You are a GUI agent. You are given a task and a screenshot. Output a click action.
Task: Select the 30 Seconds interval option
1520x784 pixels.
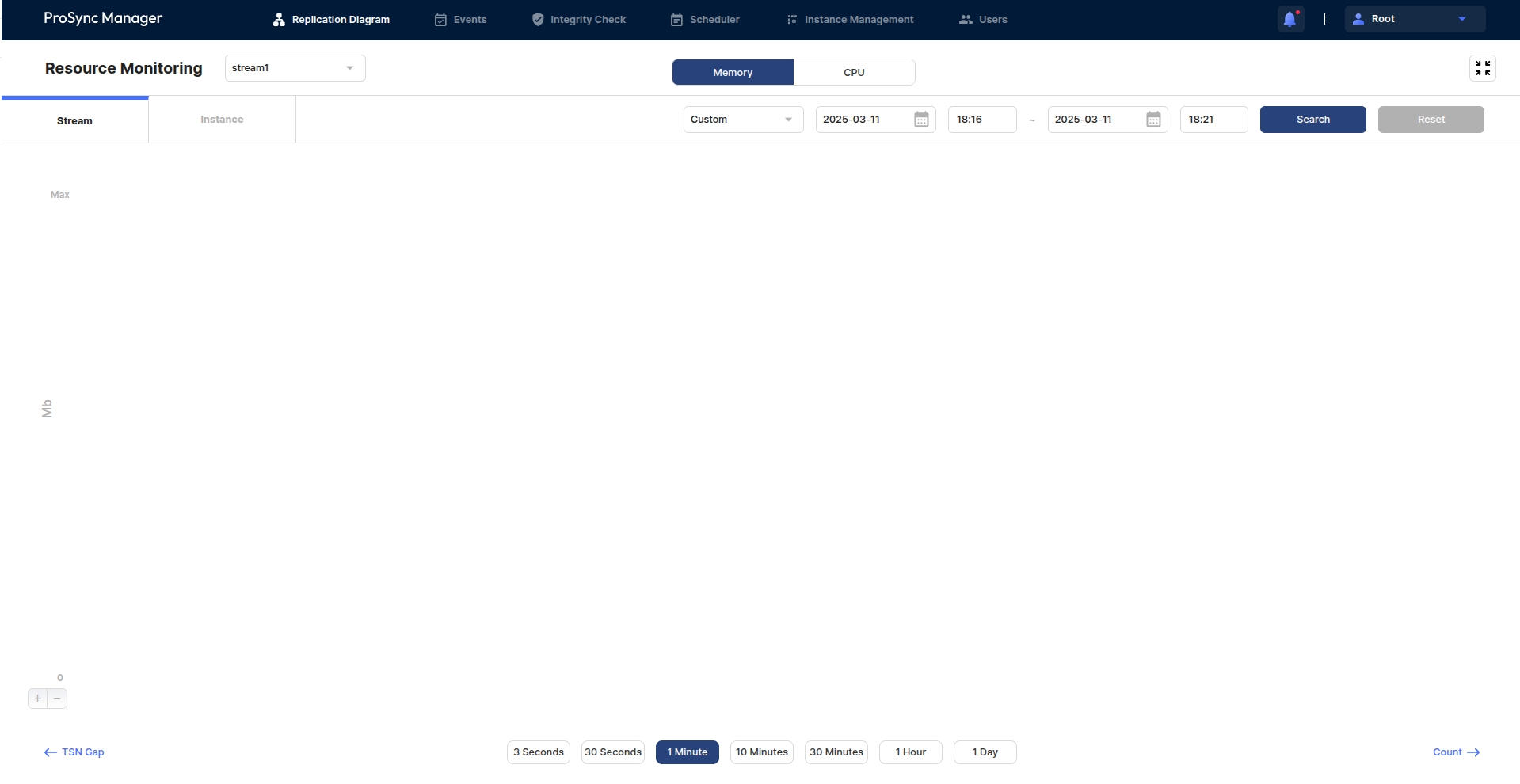(612, 752)
